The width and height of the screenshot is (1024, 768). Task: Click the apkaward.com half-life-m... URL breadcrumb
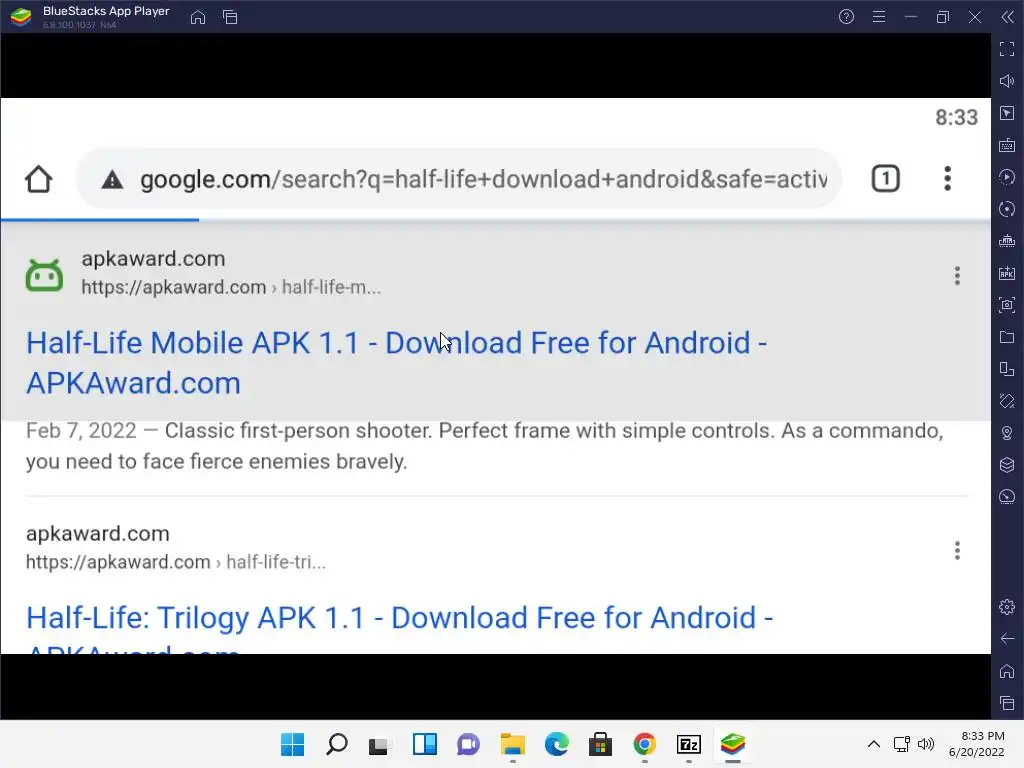click(231, 287)
